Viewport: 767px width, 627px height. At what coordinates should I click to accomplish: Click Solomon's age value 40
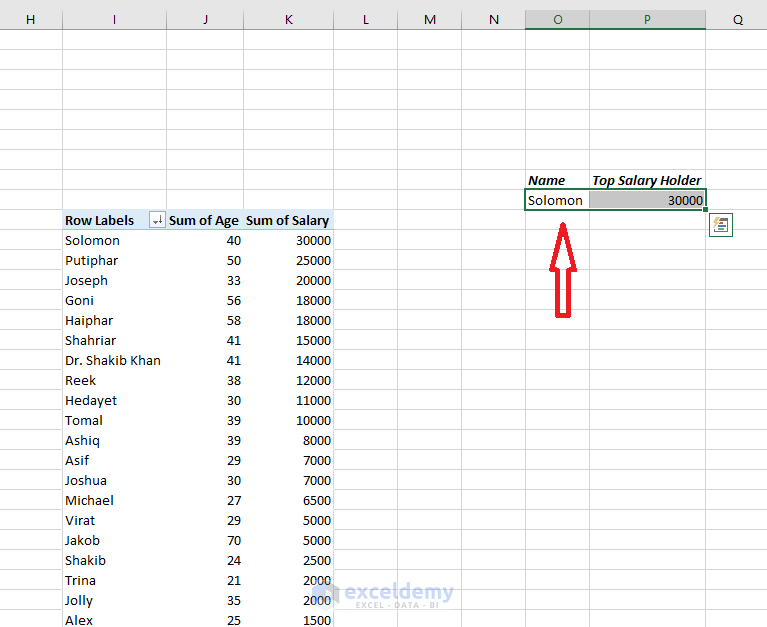205,240
